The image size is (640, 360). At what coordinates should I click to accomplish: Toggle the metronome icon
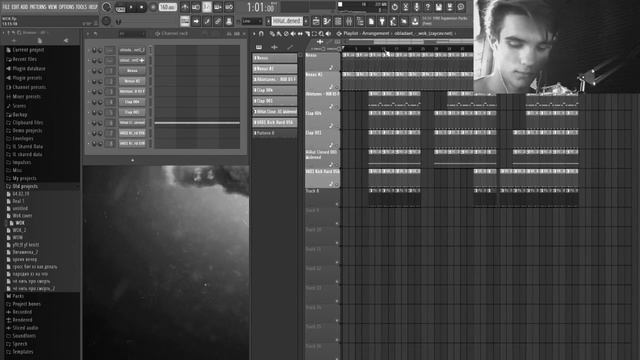tap(185, 7)
